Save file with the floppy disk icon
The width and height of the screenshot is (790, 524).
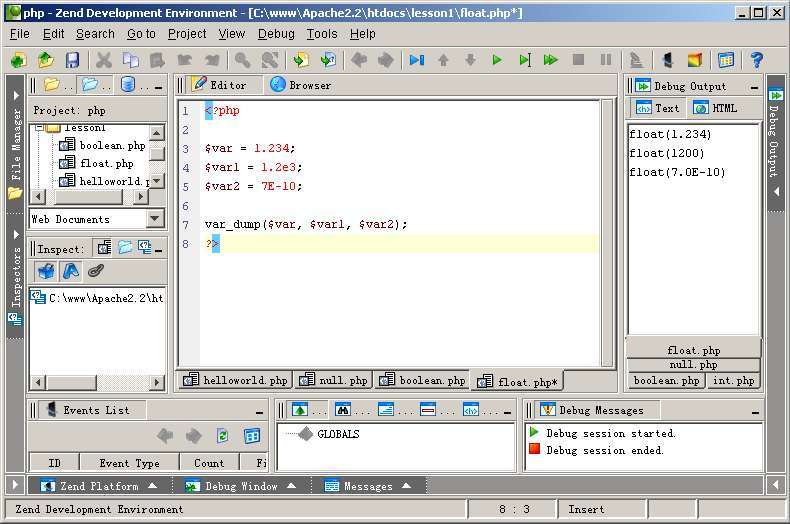(73, 60)
